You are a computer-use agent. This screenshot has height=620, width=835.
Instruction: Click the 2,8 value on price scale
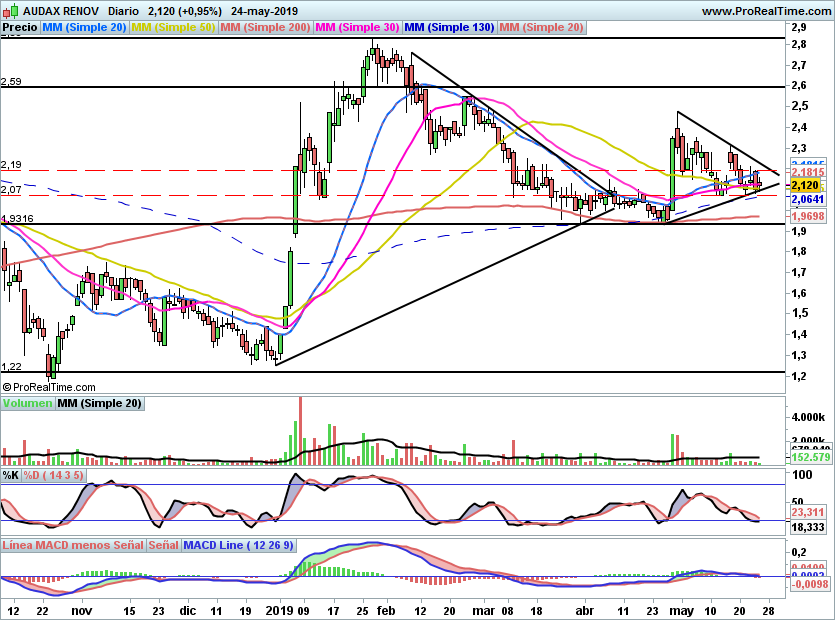pyautogui.click(x=799, y=44)
